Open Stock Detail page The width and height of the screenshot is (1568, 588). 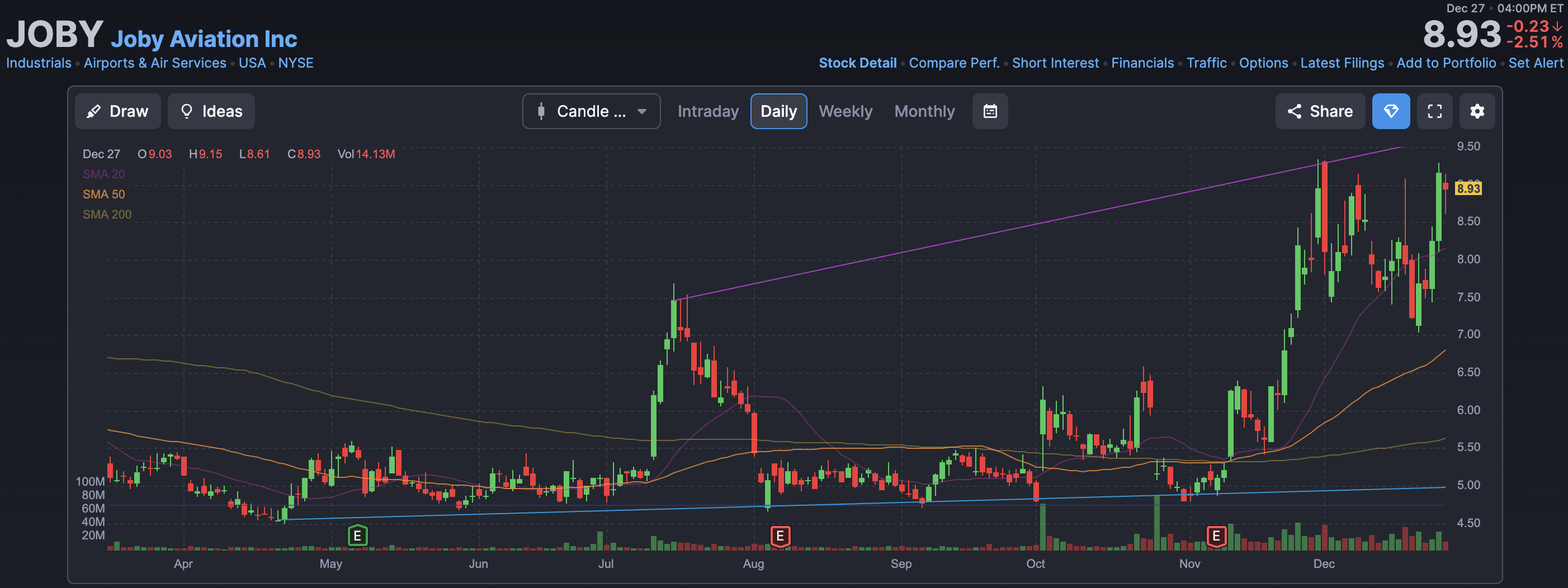click(857, 63)
